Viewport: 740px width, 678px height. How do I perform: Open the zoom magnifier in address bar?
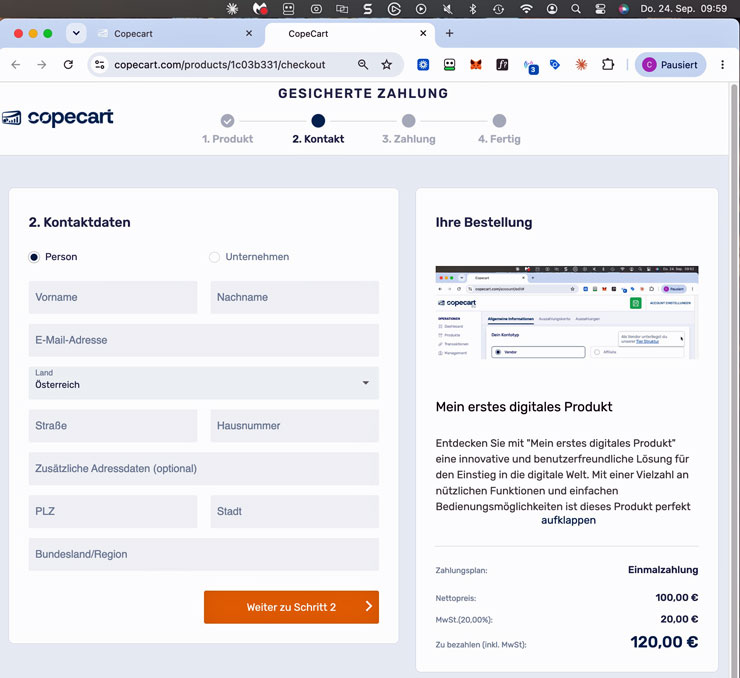362,65
